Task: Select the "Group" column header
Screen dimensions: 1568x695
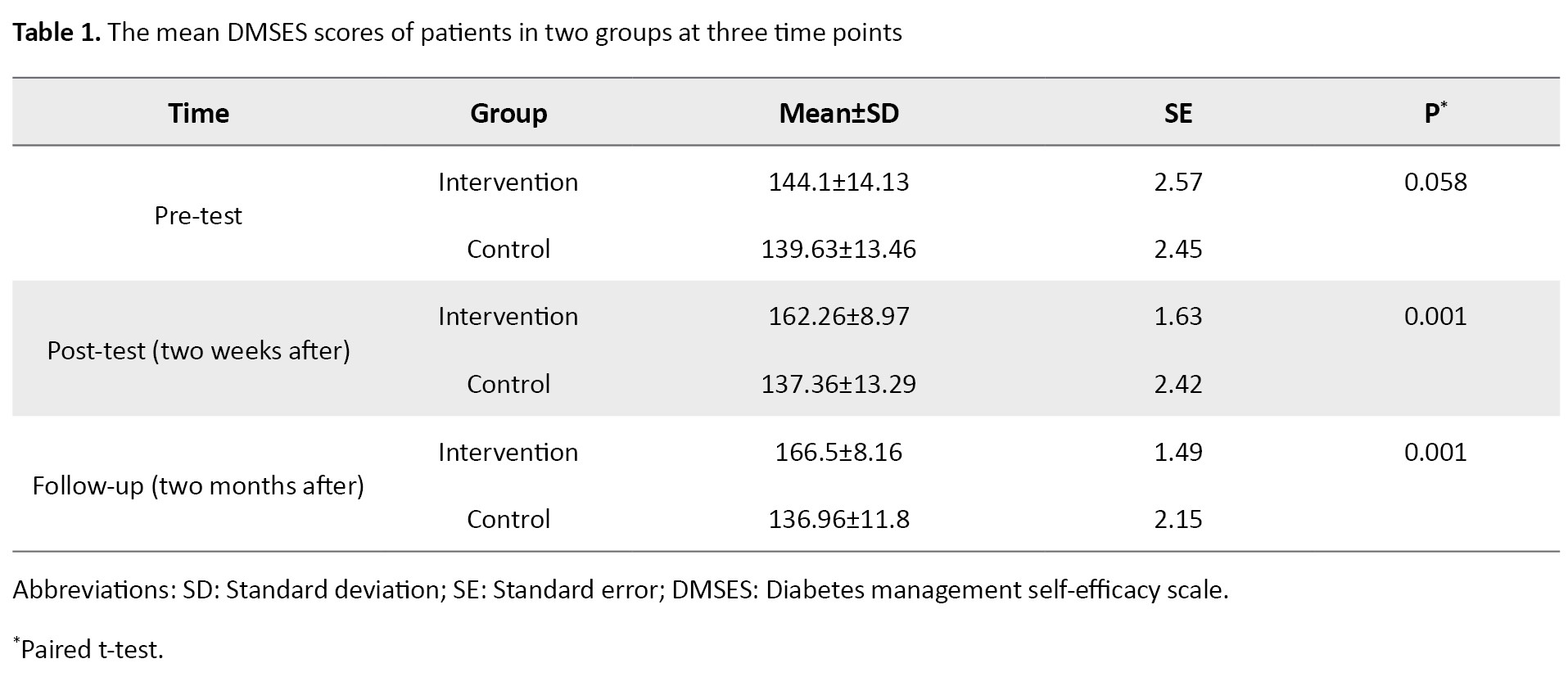Action: (x=508, y=113)
